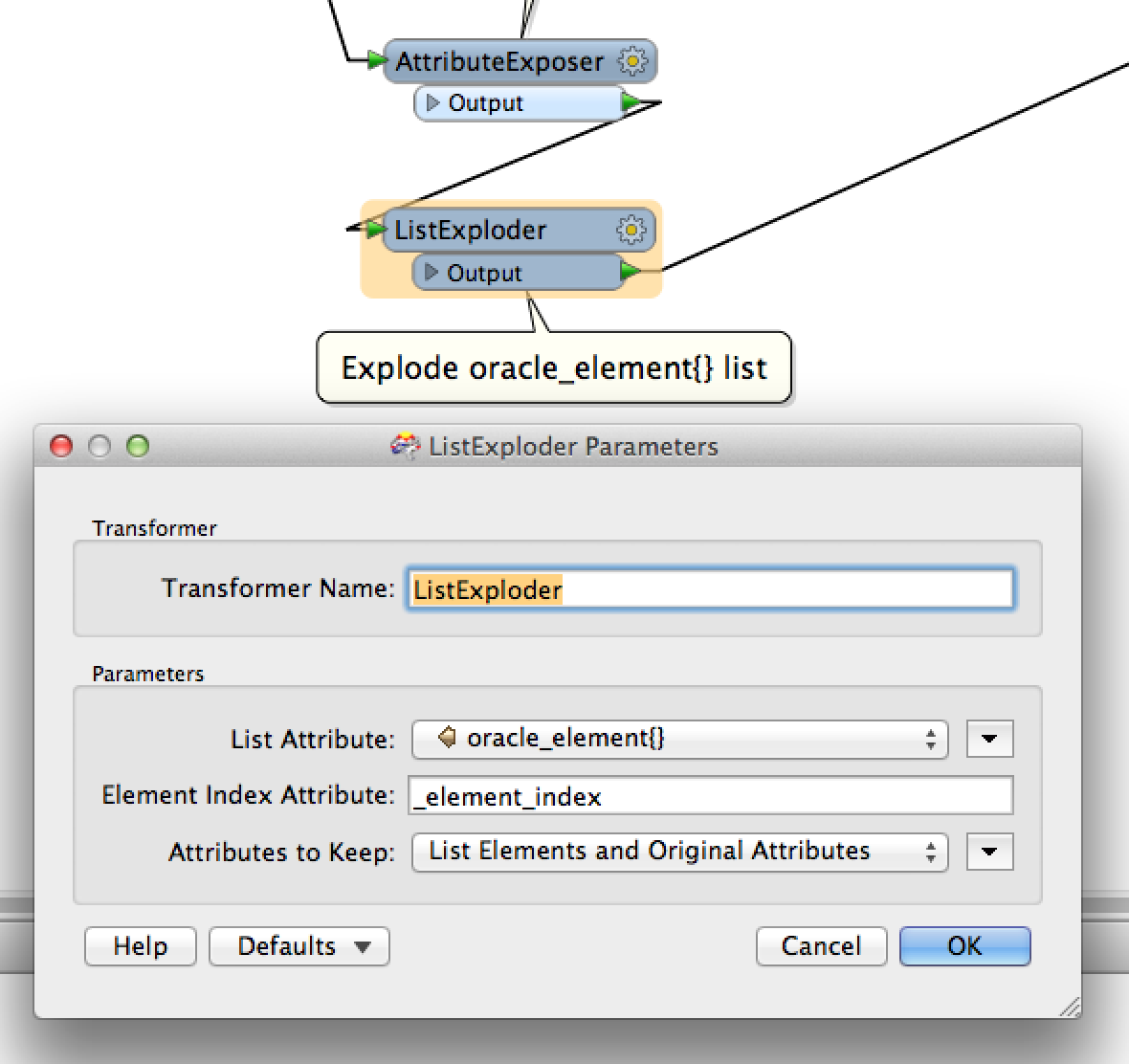Click the dialog resize grip corner
1129x1064 pixels.
[1070, 1007]
